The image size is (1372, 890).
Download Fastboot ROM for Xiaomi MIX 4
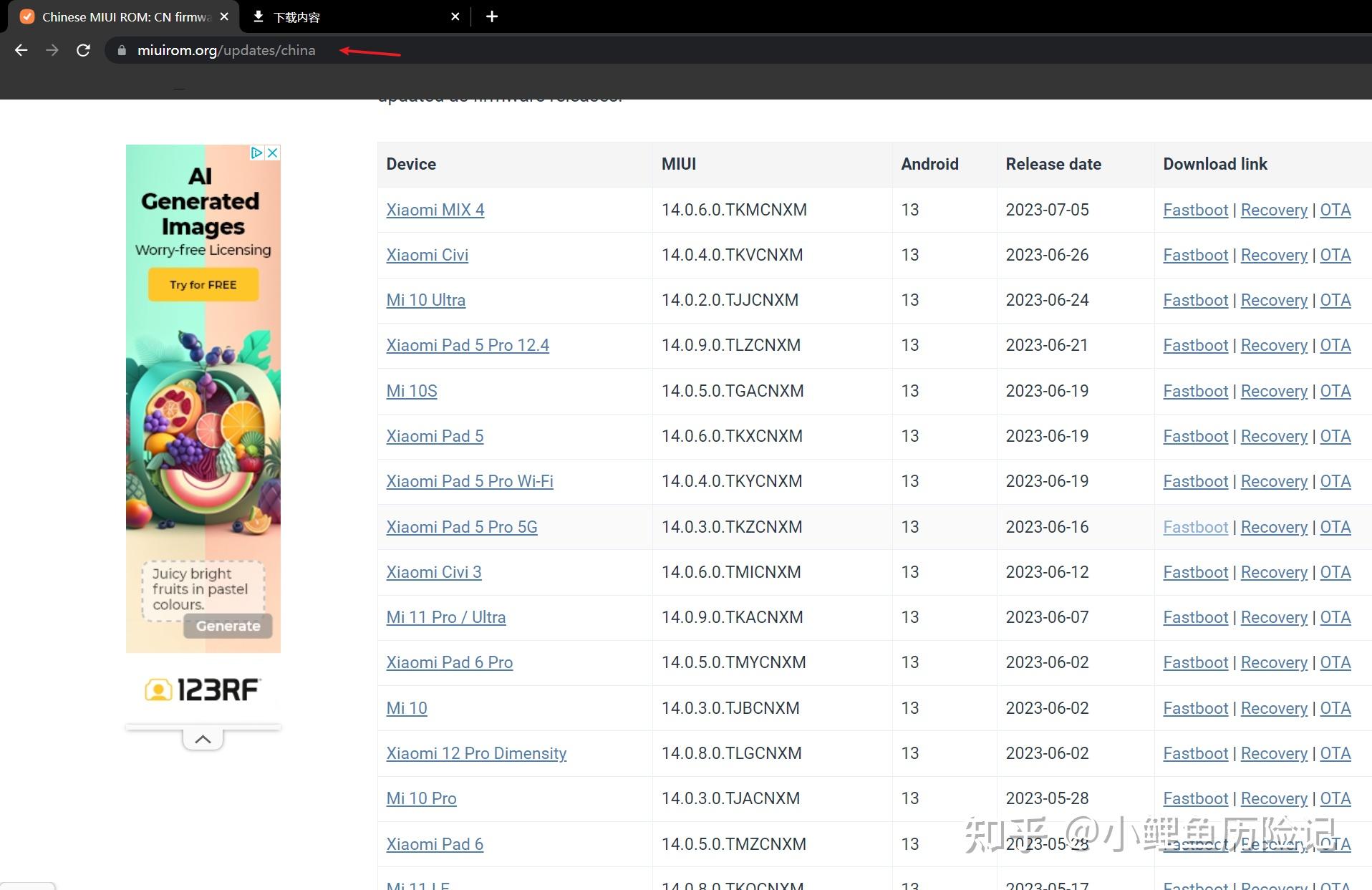(1196, 210)
